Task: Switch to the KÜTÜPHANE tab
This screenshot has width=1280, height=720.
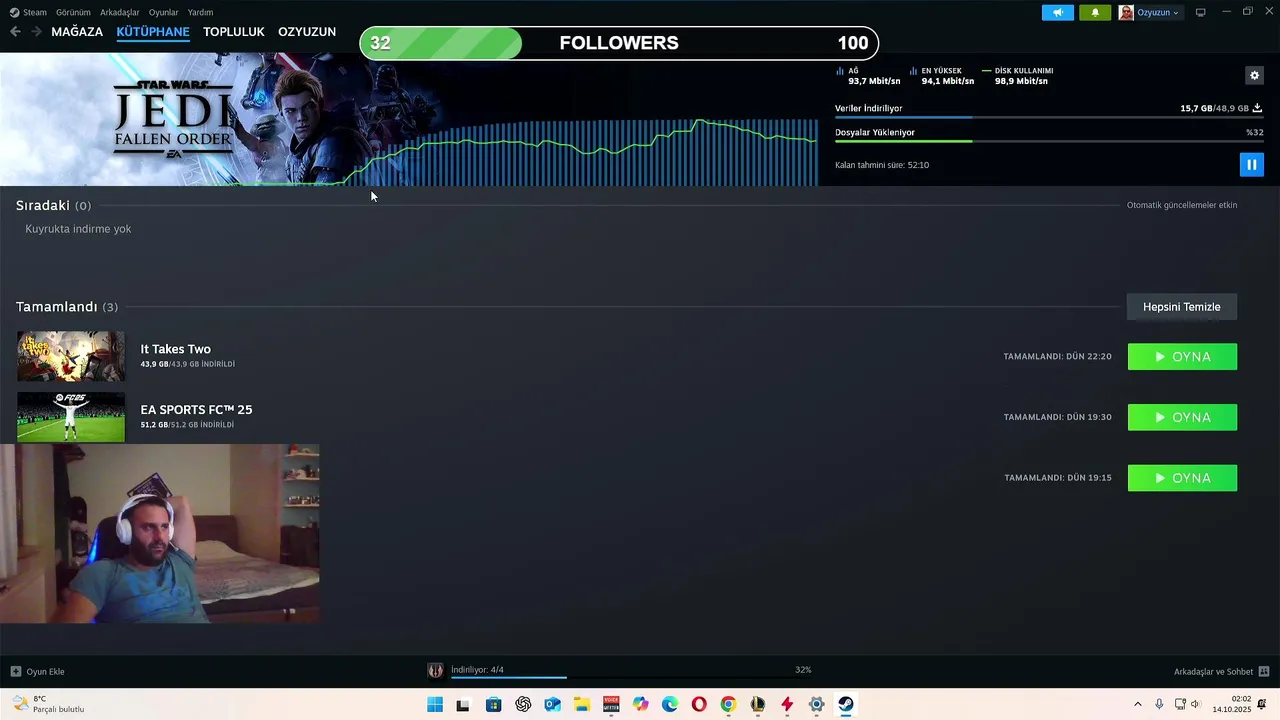Action: coord(153,32)
